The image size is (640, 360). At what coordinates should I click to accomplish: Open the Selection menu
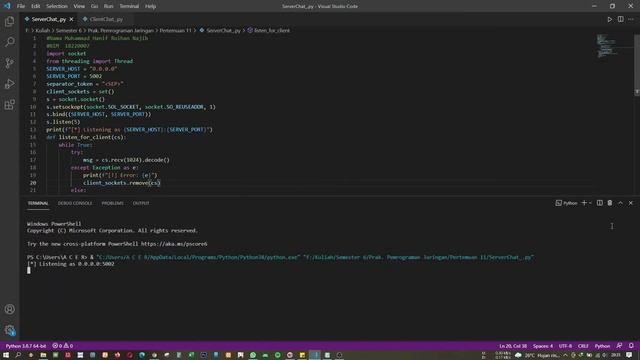point(57,6)
